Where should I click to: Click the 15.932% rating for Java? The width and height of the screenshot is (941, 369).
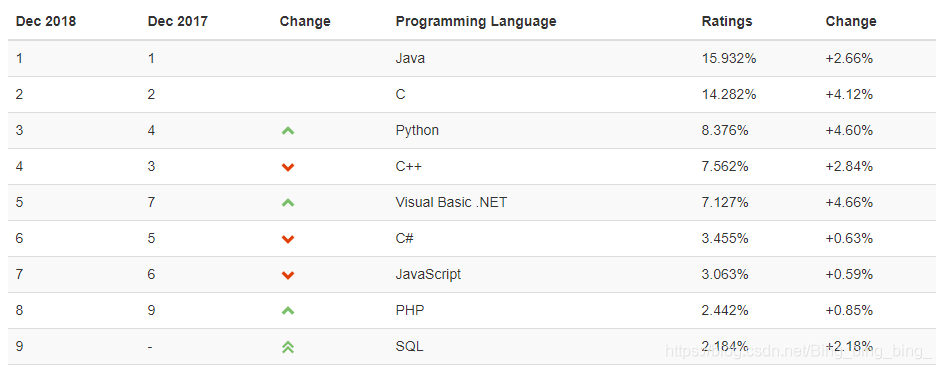[x=729, y=58]
